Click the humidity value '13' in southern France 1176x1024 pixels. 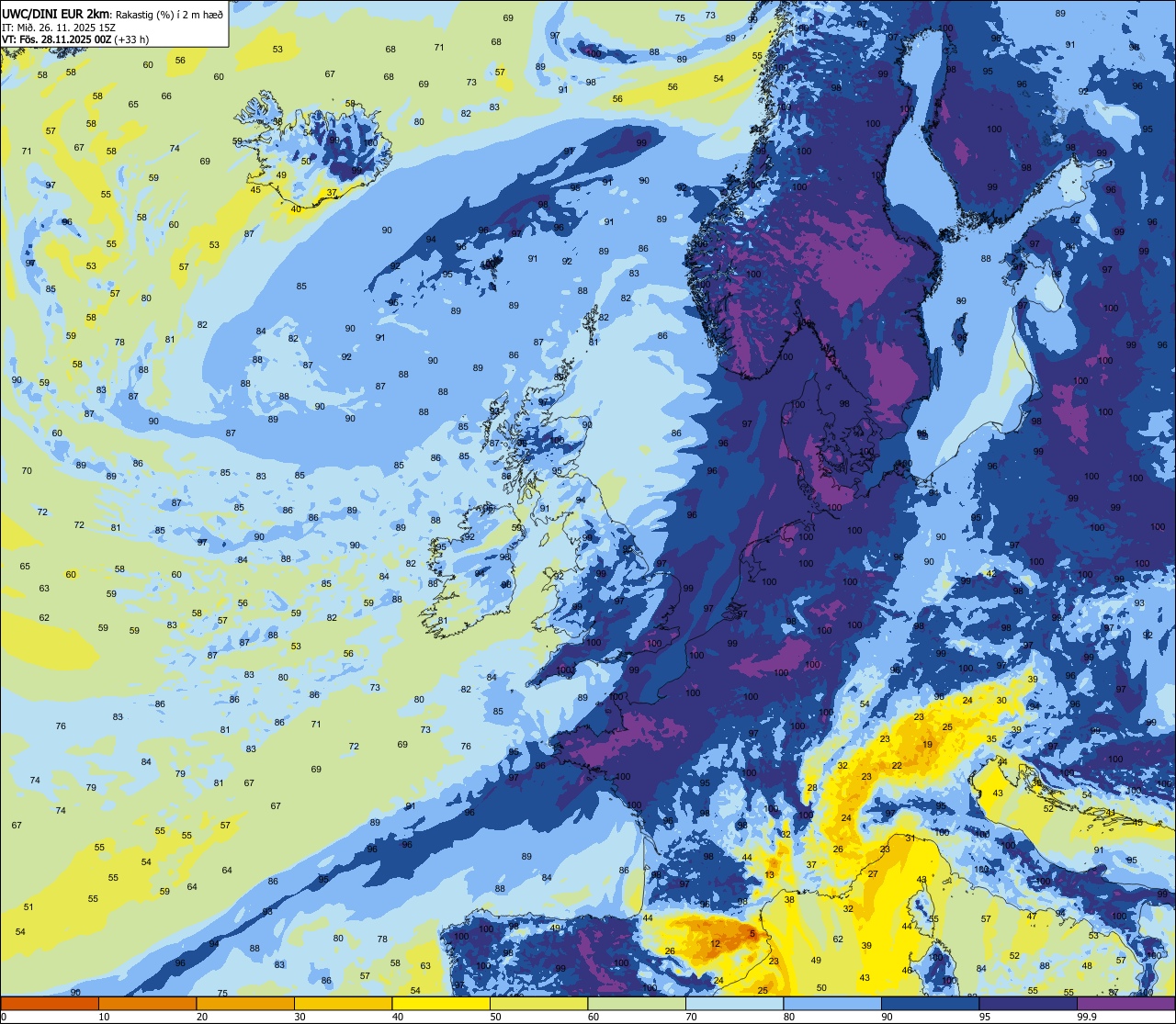(x=770, y=875)
